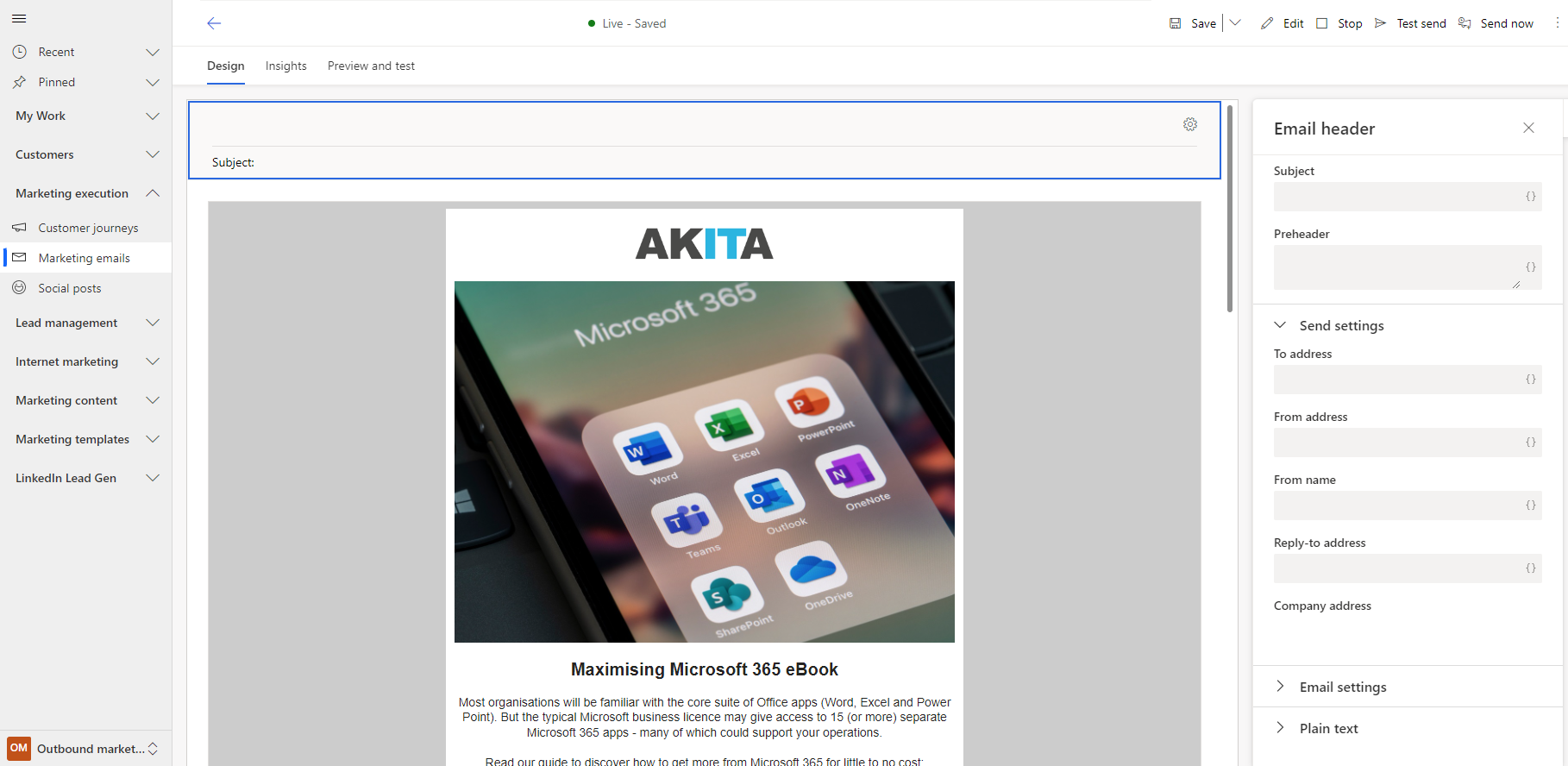Screen dimensions: 1568x766
Task: Click the design canvas vertical scrollbar
Action: point(1230,208)
